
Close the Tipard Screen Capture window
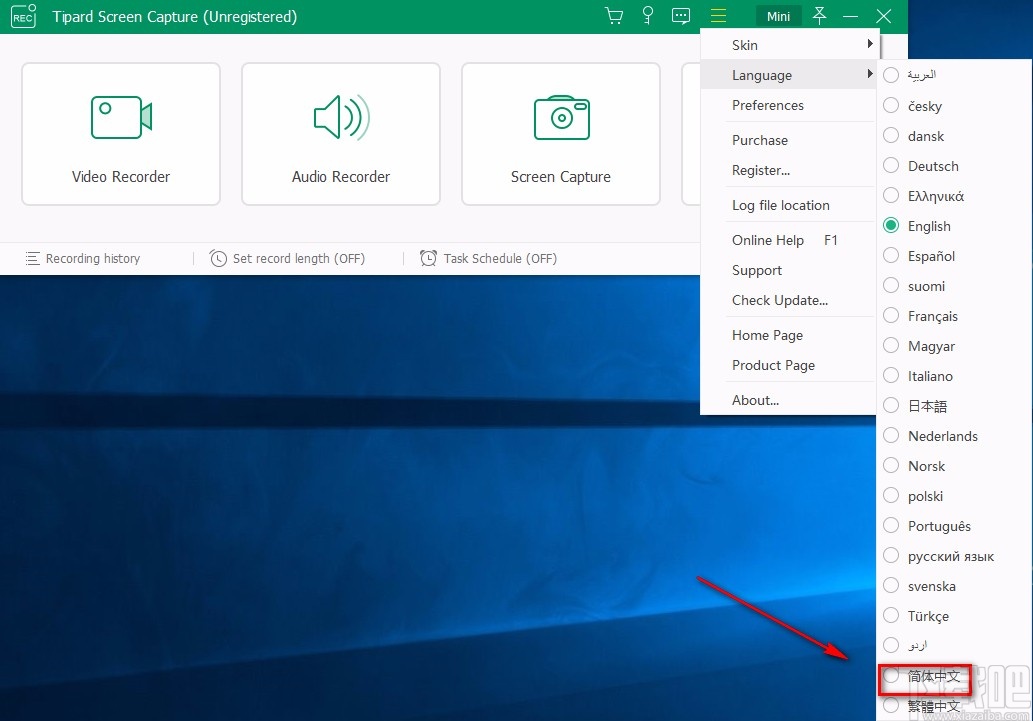tap(883, 16)
